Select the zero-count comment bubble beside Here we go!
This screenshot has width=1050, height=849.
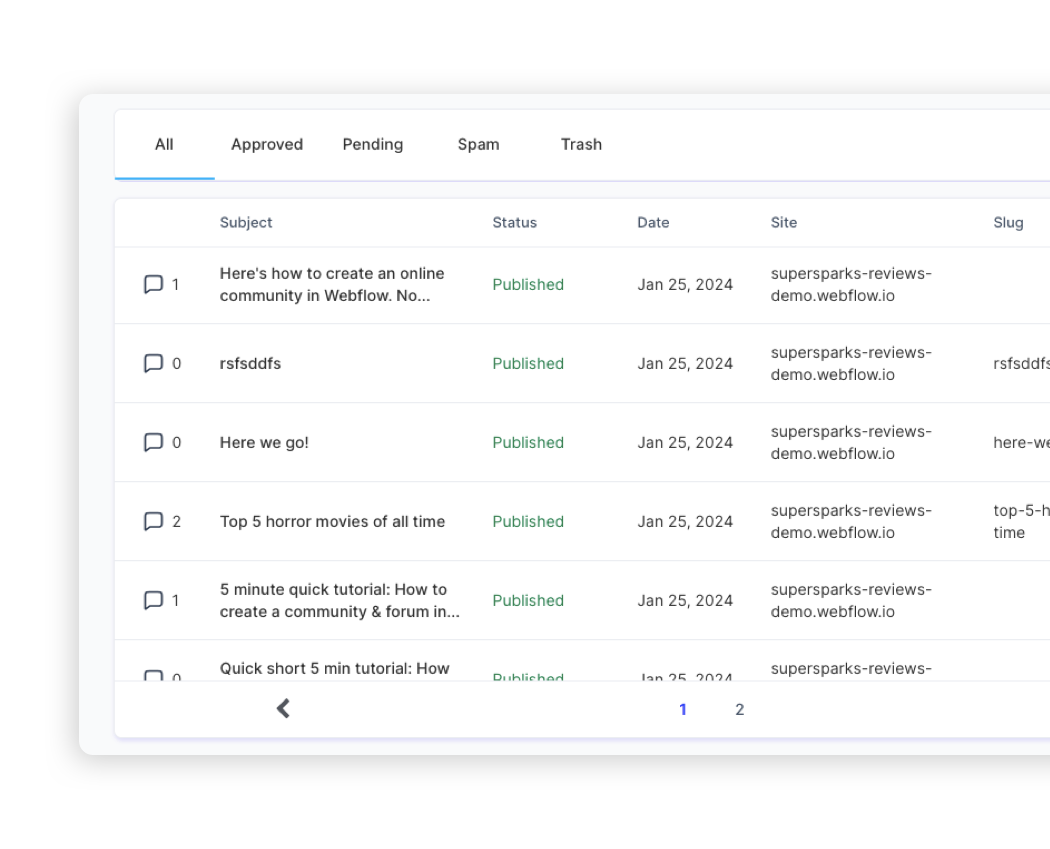[154, 442]
